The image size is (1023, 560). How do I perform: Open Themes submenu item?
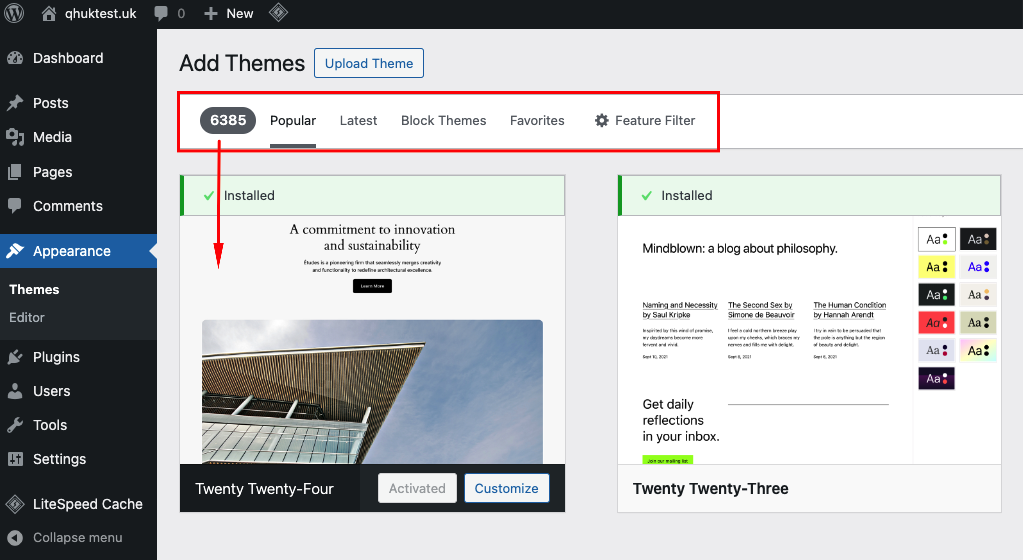(34, 289)
